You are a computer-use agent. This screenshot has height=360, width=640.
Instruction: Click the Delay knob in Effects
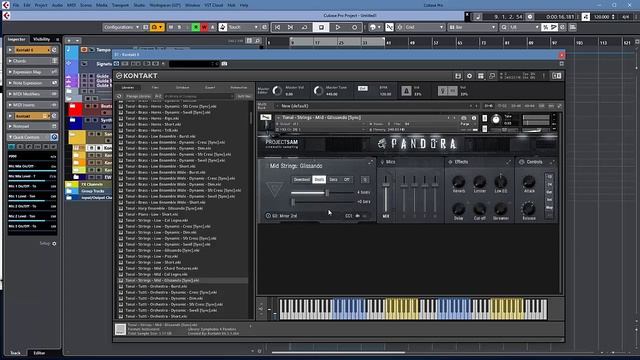click(458, 209)
